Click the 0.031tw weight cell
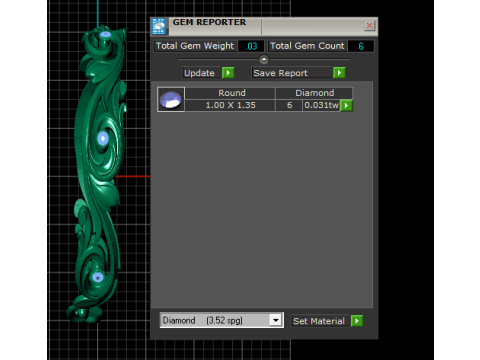 coord(321,105)
